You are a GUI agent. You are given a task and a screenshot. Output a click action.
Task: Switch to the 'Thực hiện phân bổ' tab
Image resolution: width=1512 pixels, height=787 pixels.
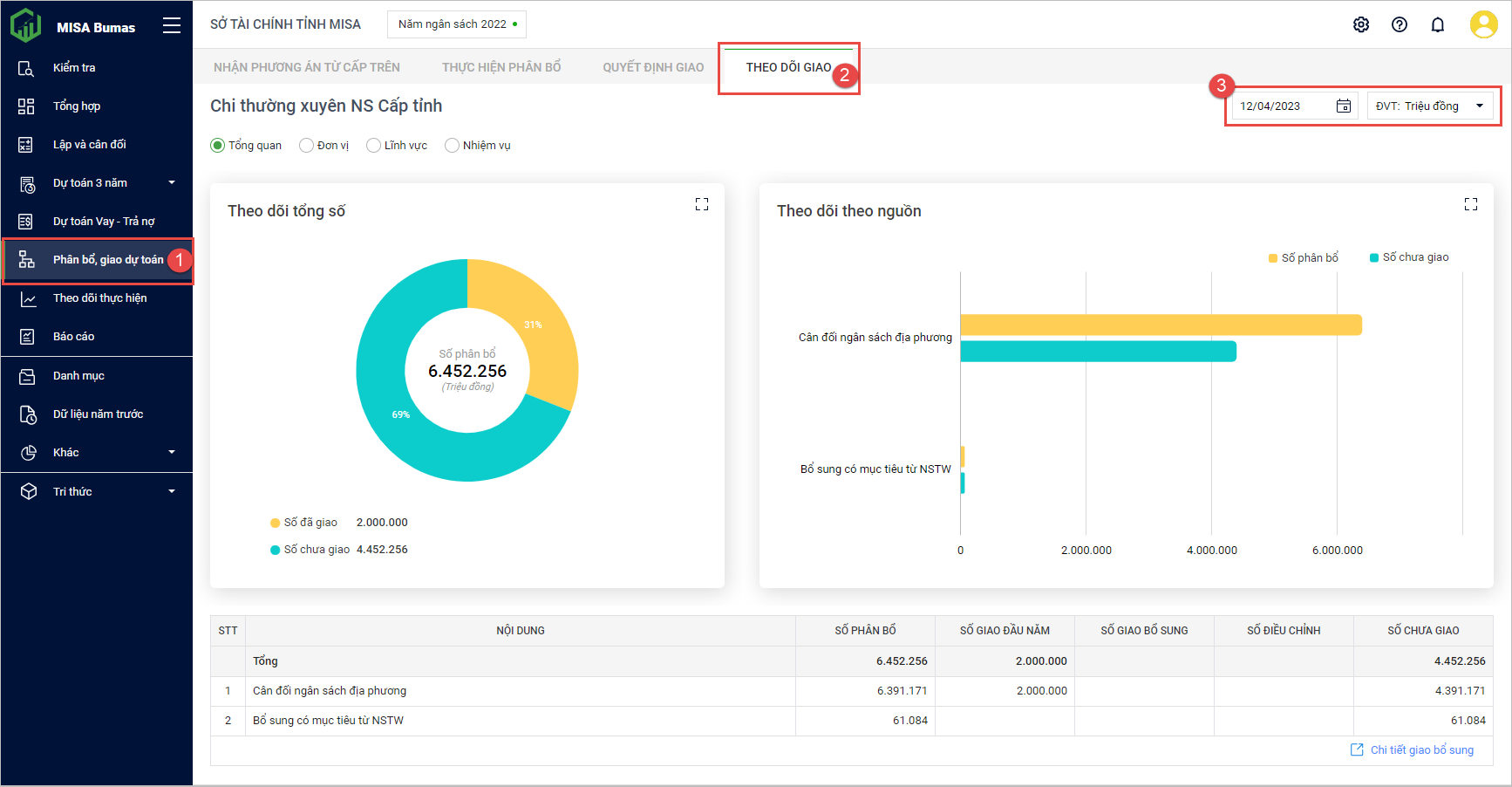pos(501,67)
